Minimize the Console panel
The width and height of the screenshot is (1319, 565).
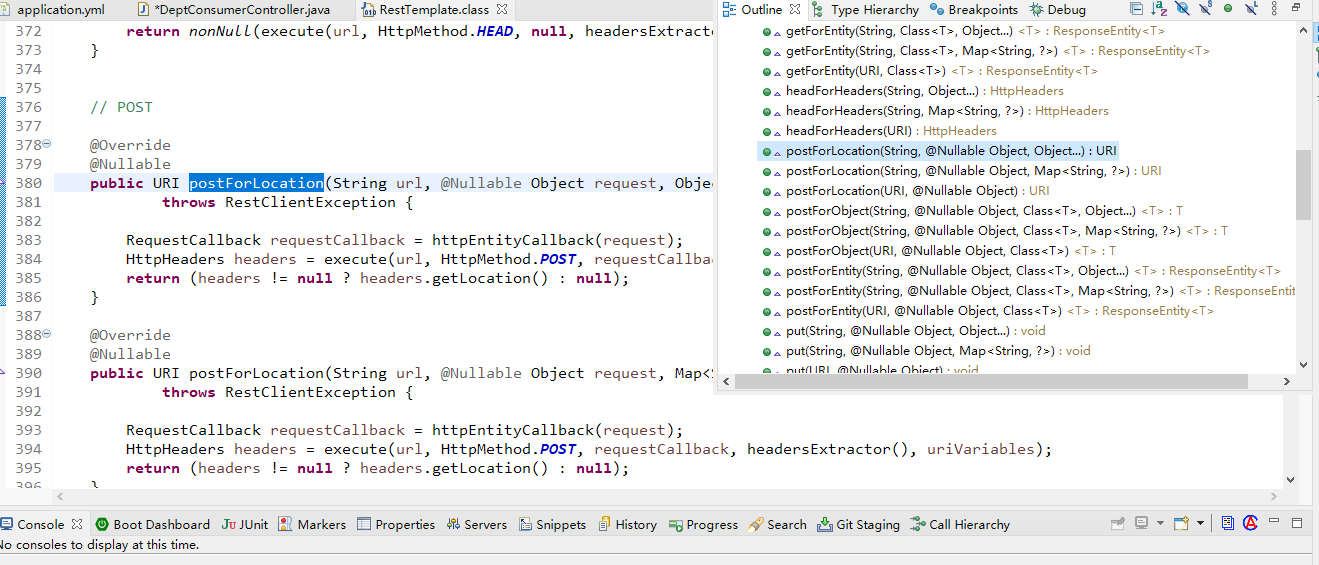[x=1274, y=520]
